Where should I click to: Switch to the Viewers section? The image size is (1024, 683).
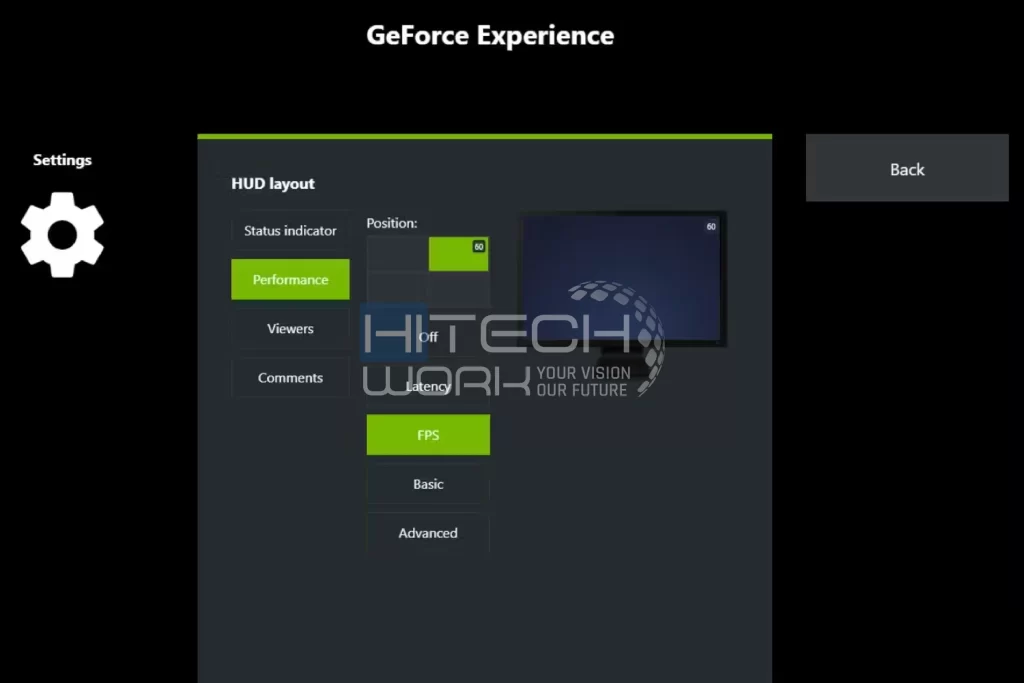coord(290,328)
